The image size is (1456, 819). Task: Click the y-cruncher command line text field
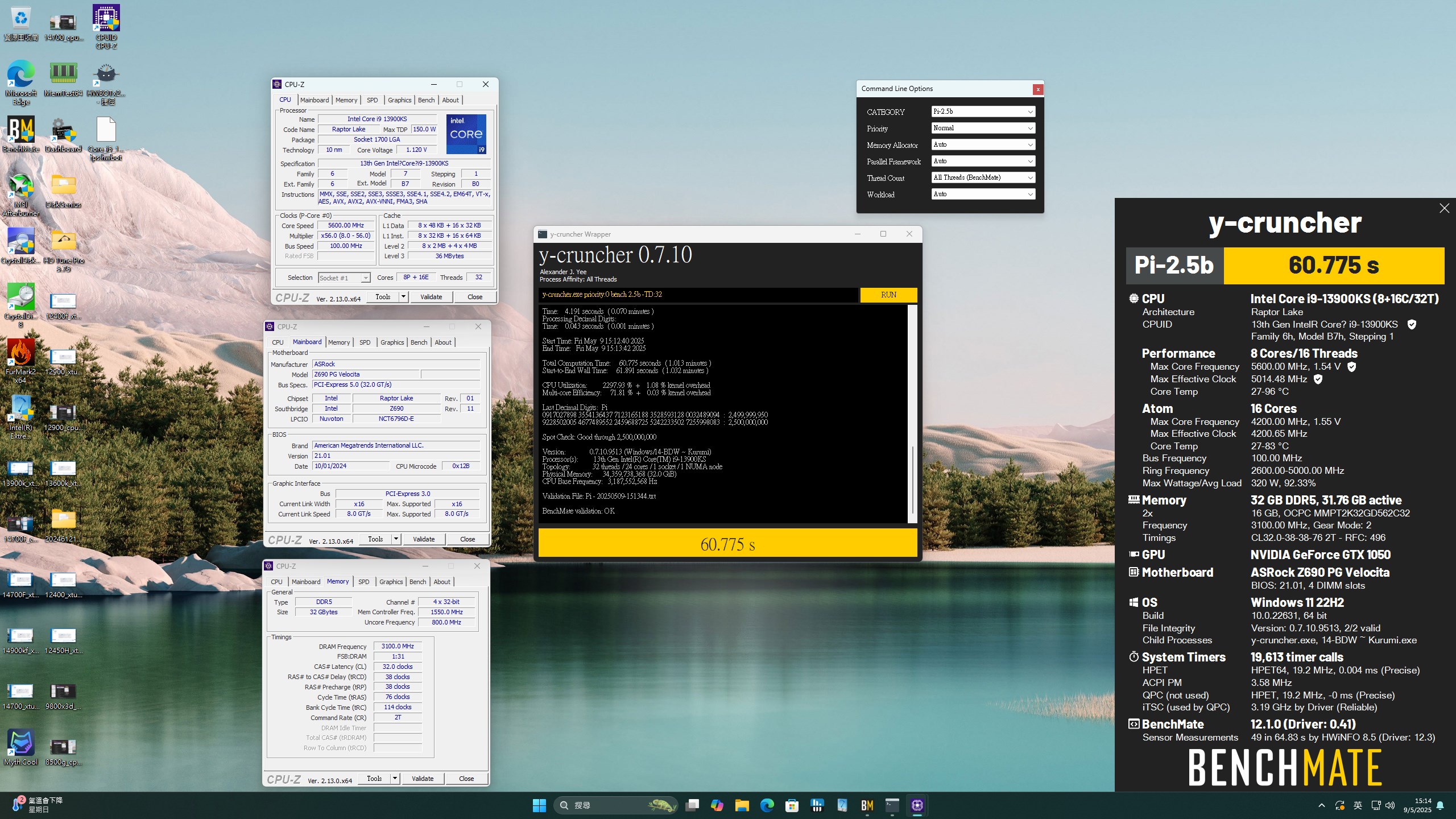pos(698,295)
